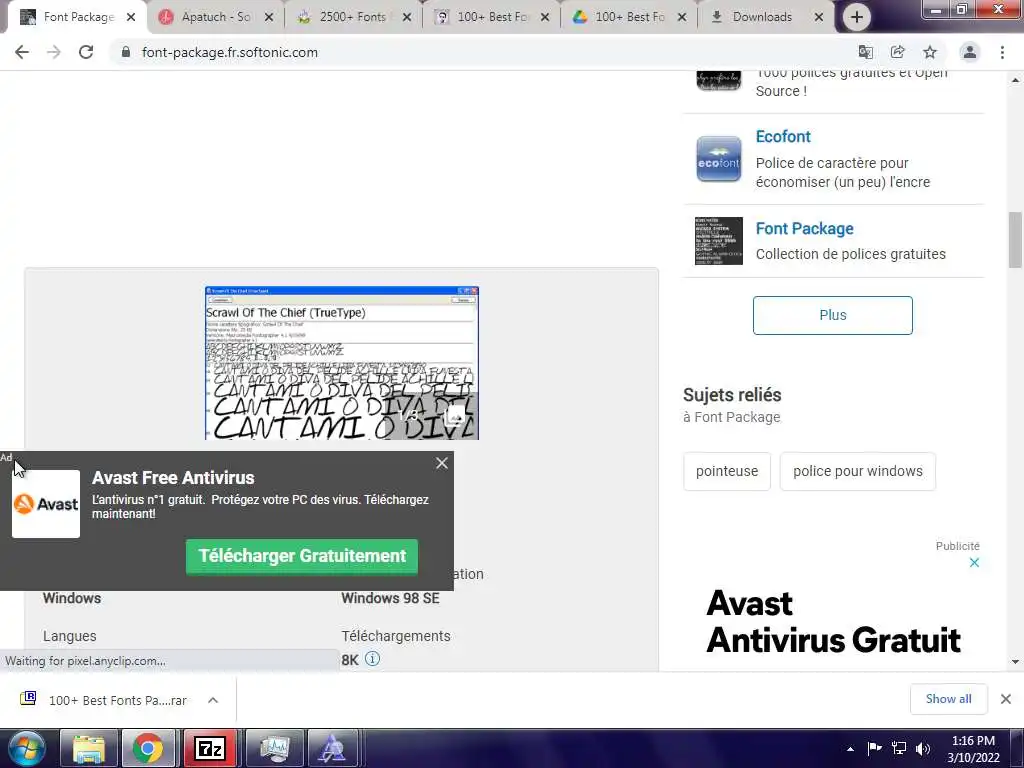Open the Font Package sidebar link
Viewport: 1024px width, 768px height.
804,229
